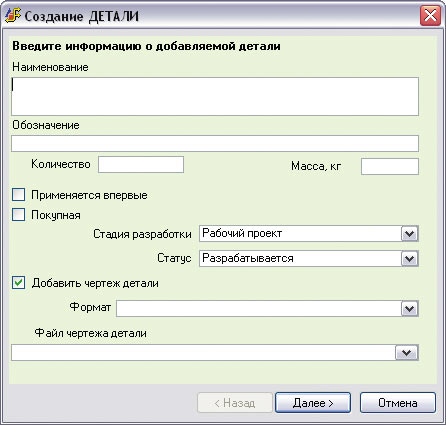This screenshot has width=446, height=425.
Task: Click the Отмена button
Action: coord(398,403)
